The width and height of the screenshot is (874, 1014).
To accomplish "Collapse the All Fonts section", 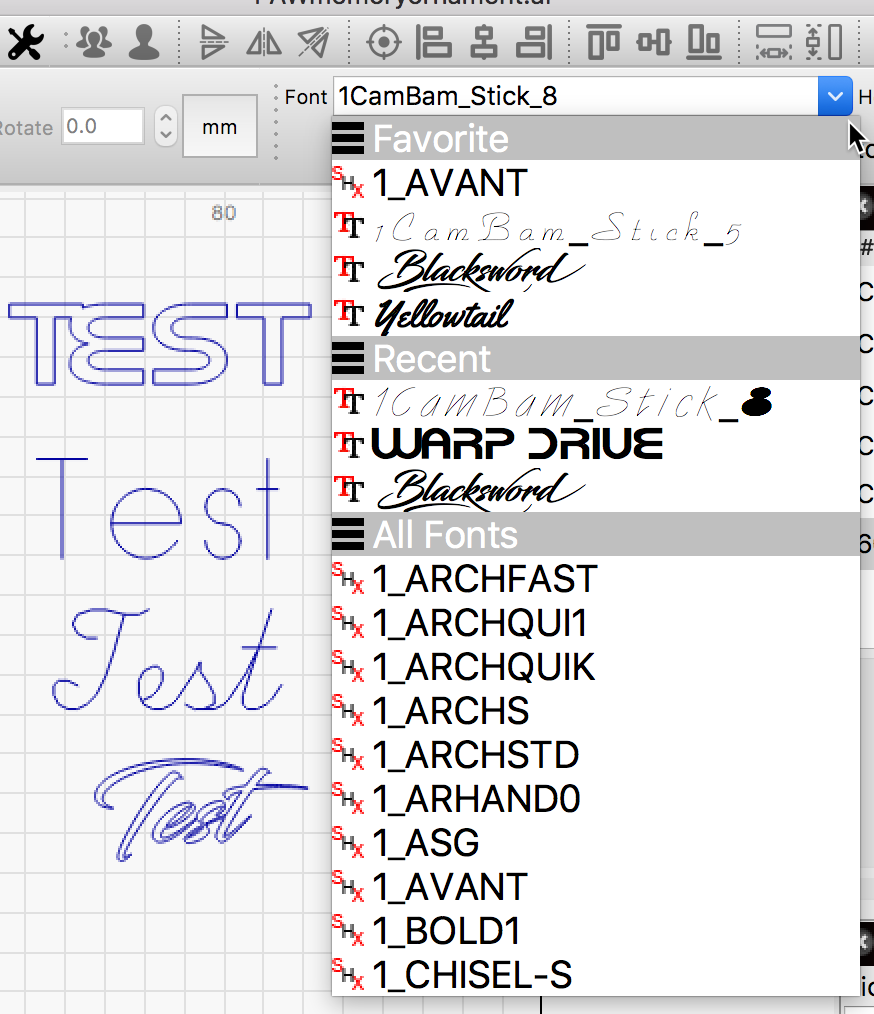I will [x=349, y=534].
